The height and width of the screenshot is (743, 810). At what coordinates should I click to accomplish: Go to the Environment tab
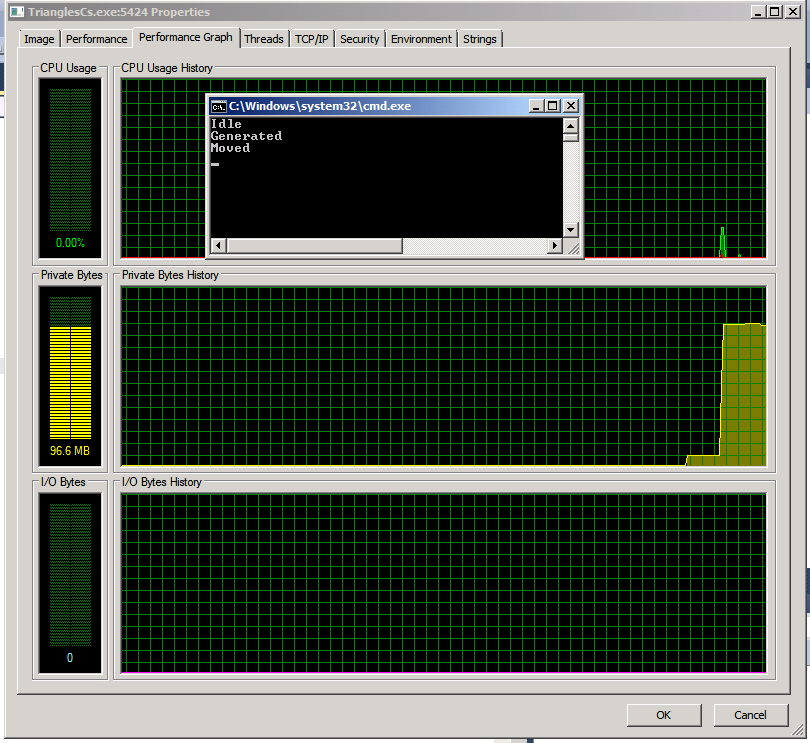click(421, 39)
